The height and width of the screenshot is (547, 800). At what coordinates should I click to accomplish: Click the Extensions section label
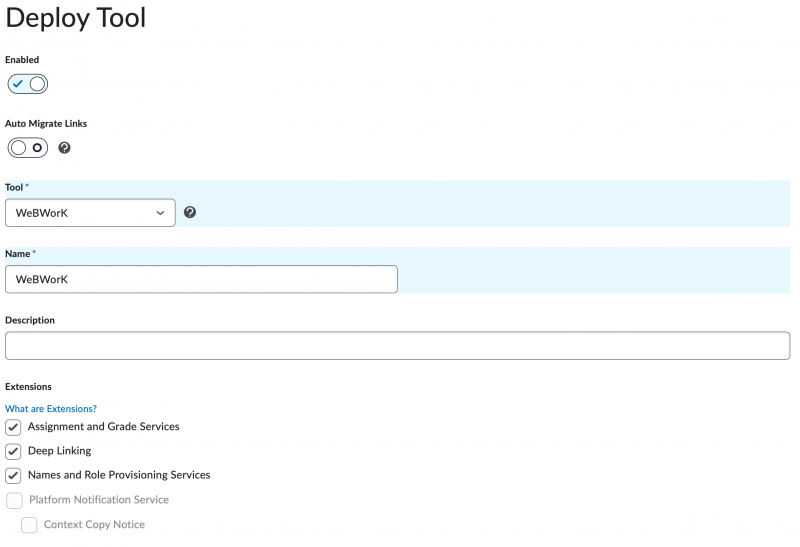[28, 387]
